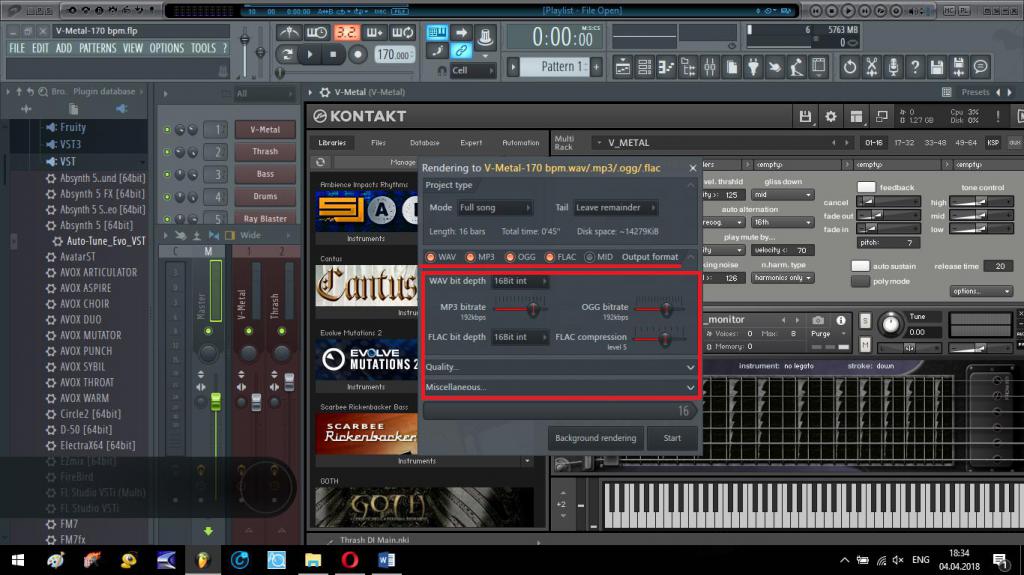1024x575 pixels.
Task: Open the Kontakt options dropdown
Action: click(980, 291)
